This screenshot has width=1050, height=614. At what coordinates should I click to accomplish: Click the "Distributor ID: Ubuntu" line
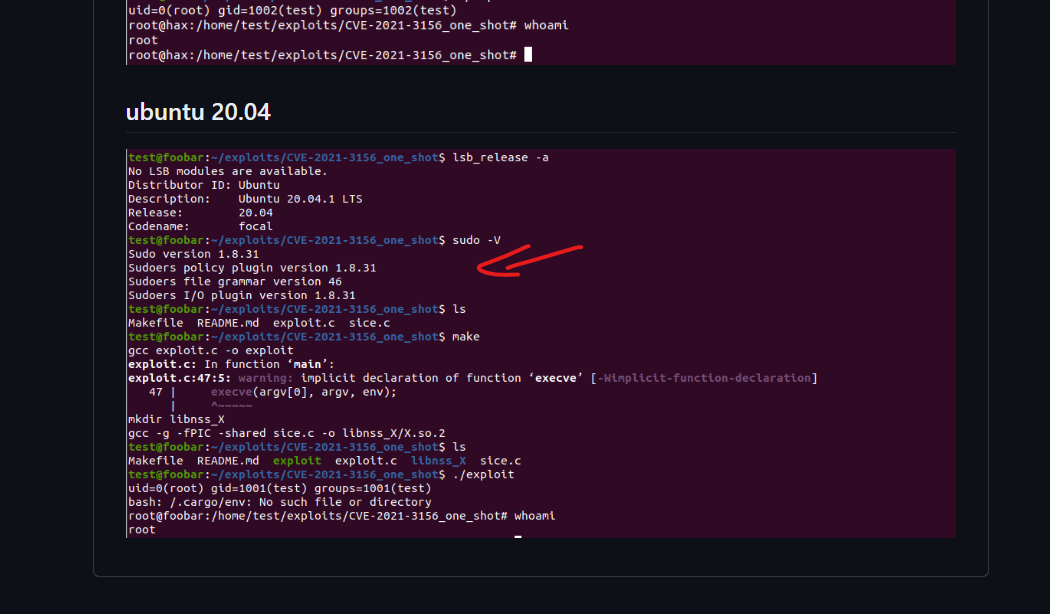click(x=204, y=185)
